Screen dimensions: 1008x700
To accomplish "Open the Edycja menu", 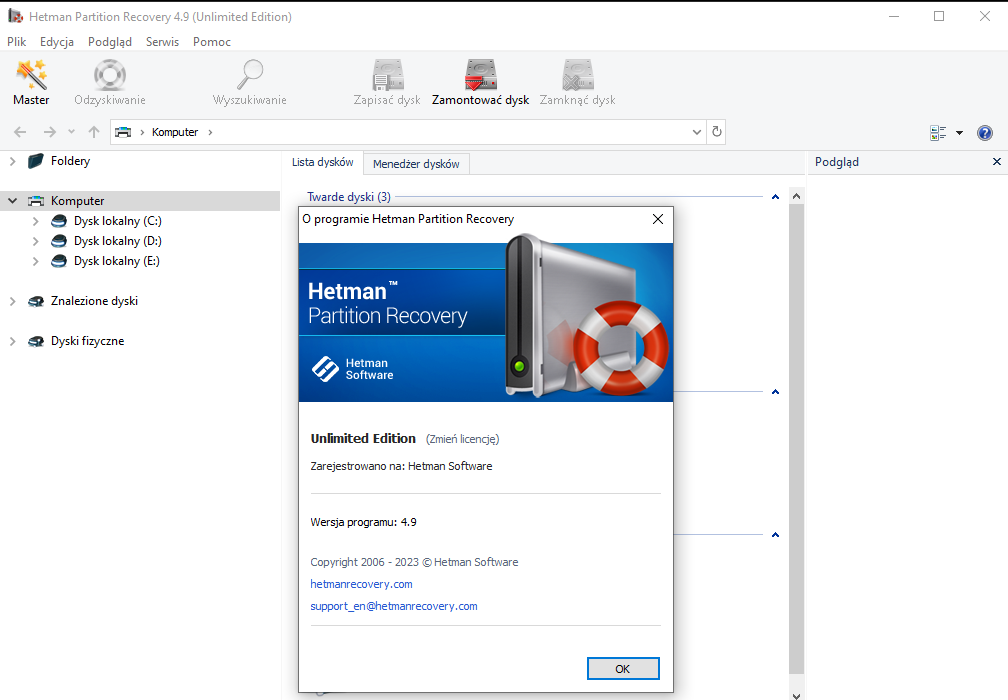I will coord(57,42).
